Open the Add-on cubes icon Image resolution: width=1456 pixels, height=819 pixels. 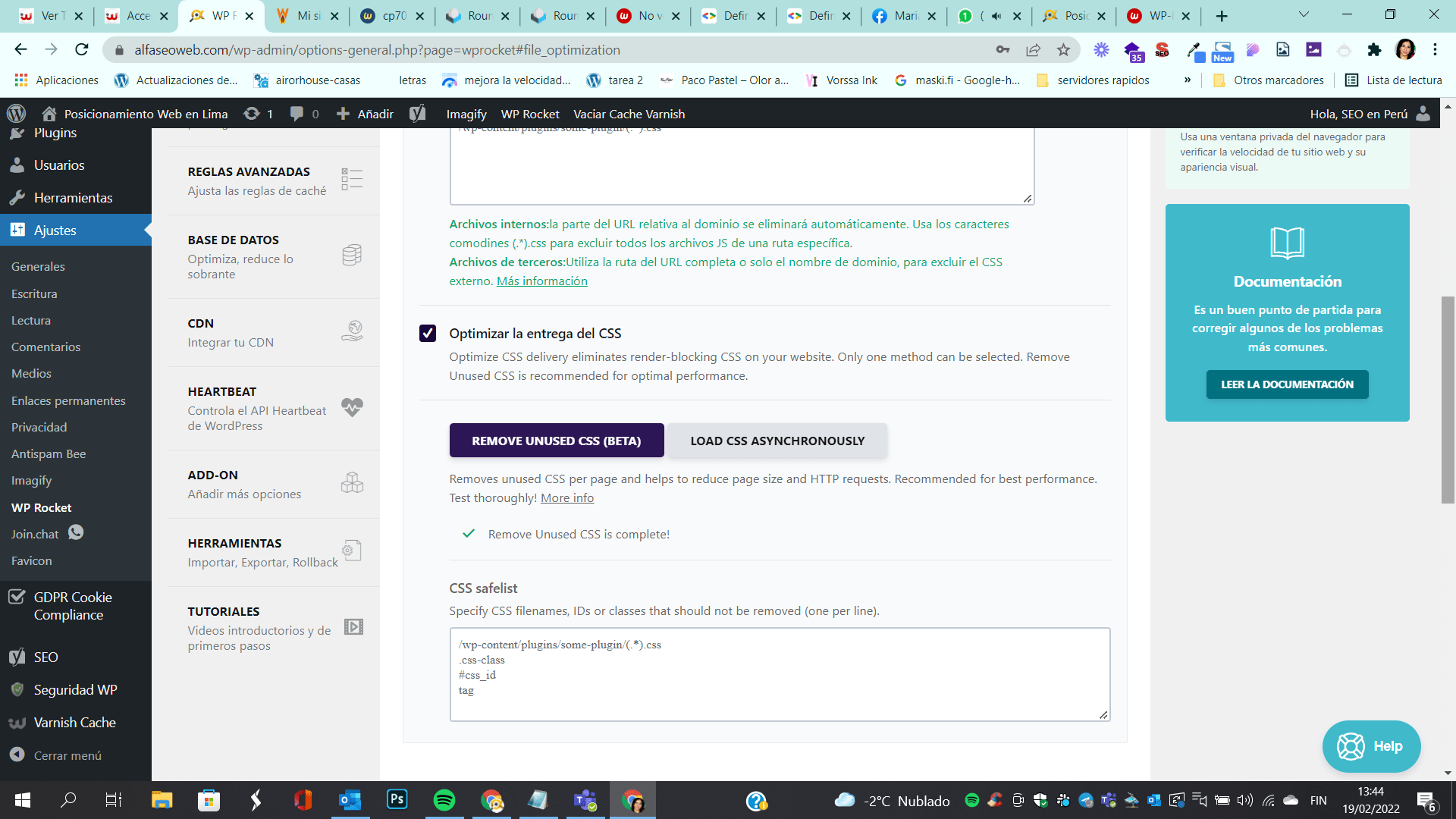coord(352,482)
